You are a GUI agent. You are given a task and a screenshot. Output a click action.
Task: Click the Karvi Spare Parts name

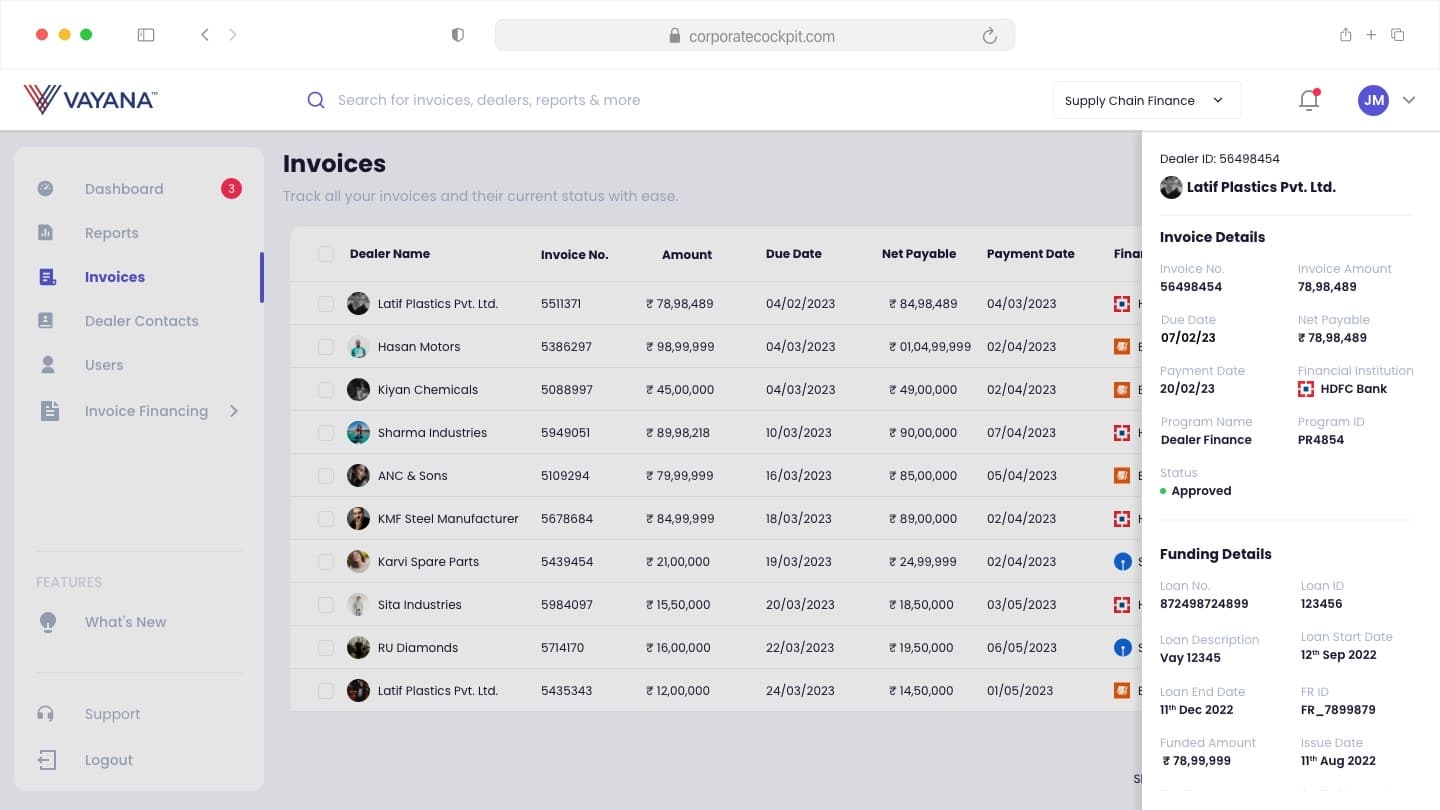(x=428, y=562)
